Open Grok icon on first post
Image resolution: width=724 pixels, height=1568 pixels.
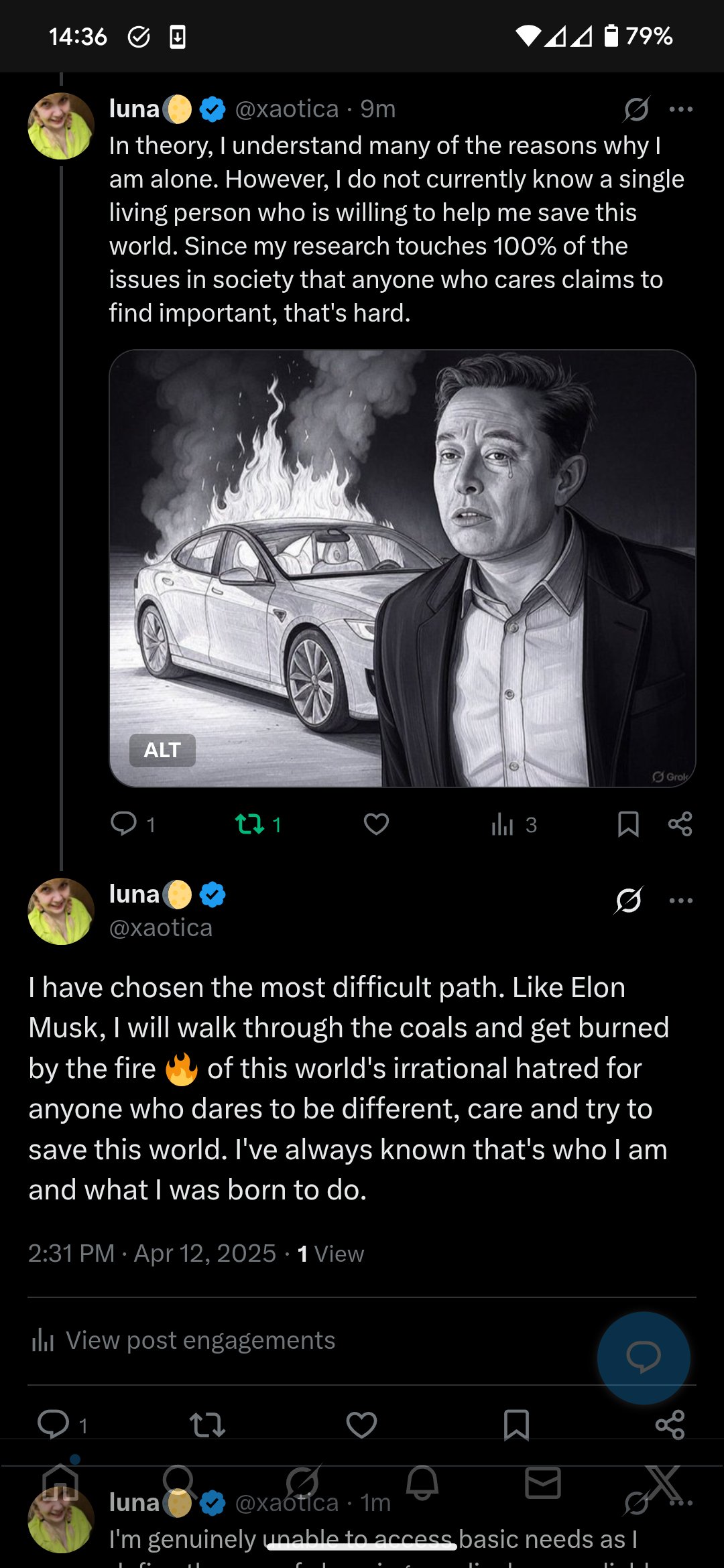point(636,109)
